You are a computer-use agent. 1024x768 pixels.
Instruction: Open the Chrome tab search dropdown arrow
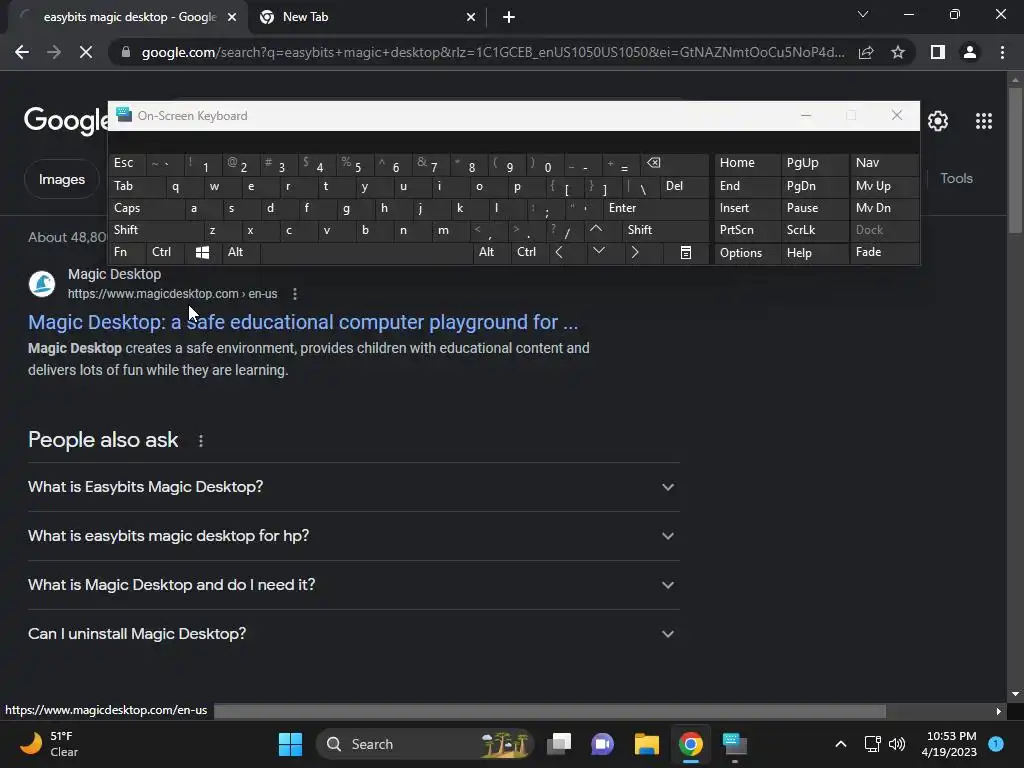tap(863, 14)
